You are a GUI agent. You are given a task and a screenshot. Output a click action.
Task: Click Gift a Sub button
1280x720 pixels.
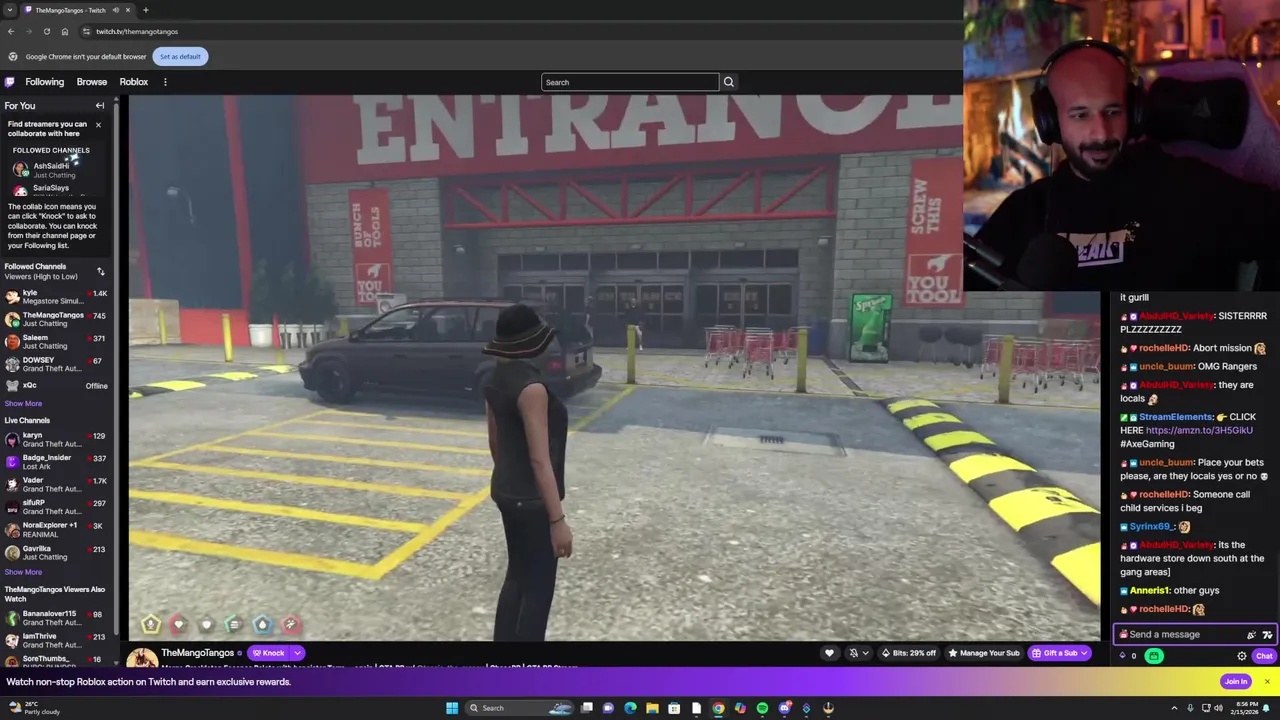(x=1056, y=653)
